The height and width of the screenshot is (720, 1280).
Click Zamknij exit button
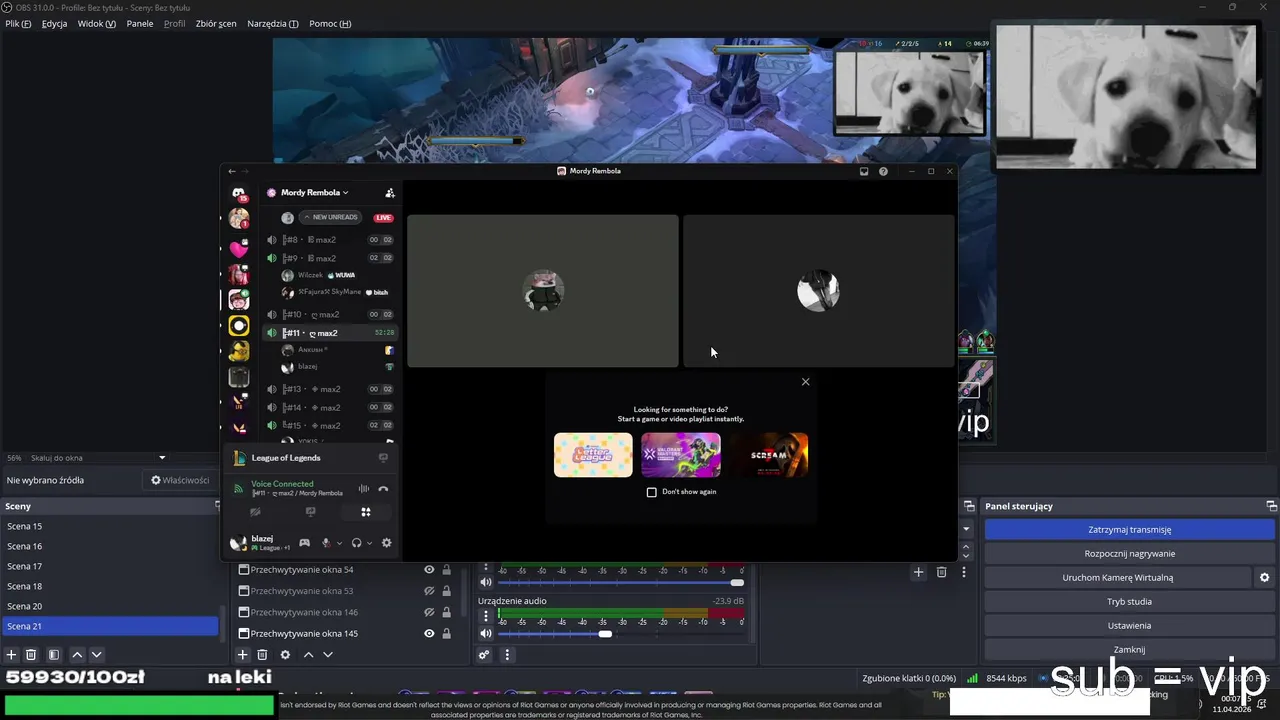[x=1129, y=650]
